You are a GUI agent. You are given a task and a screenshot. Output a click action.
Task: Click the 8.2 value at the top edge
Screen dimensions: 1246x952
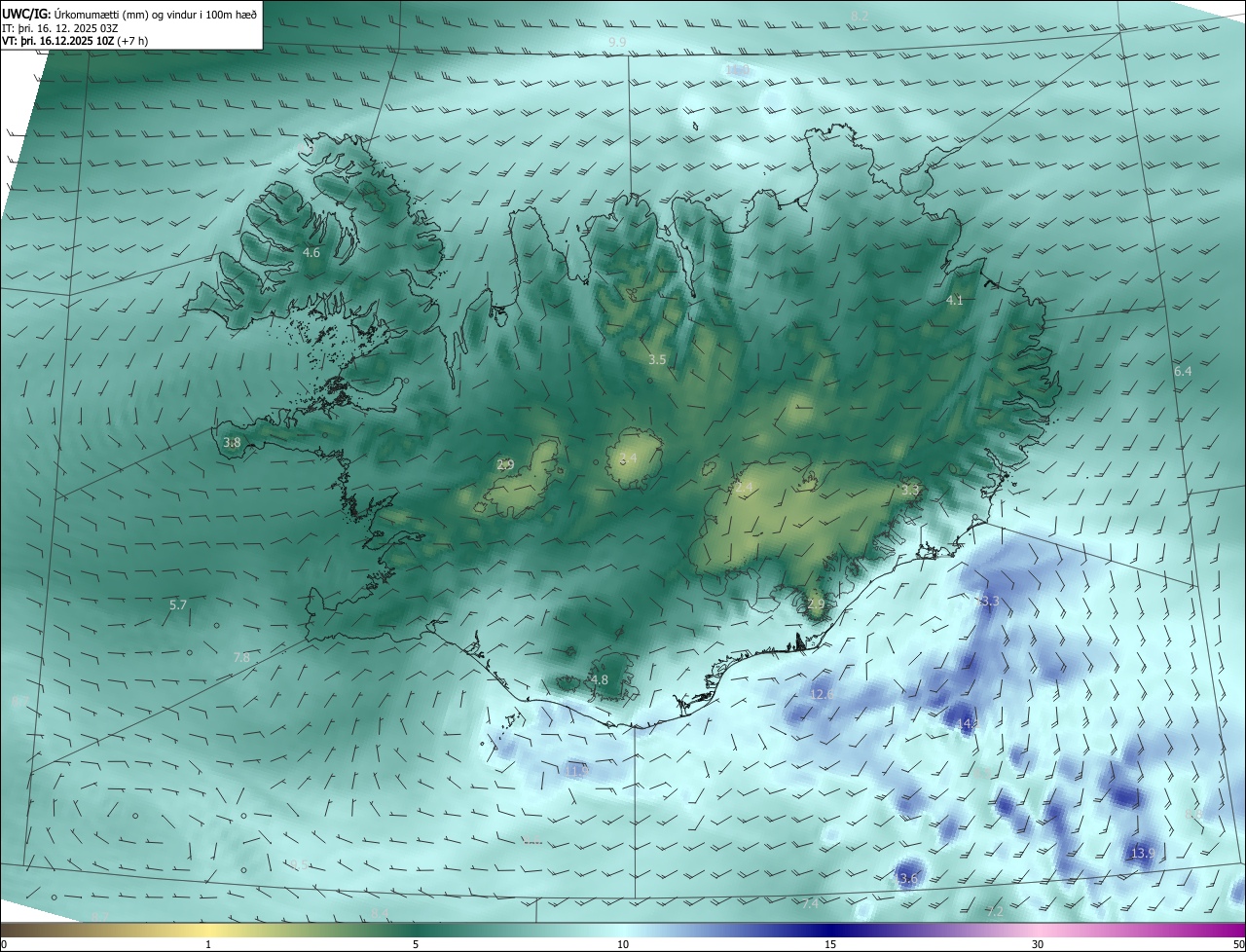860,16
